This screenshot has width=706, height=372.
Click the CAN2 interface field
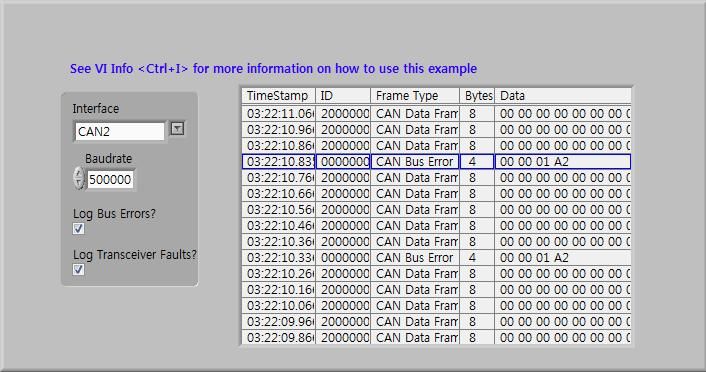[119, 132]
